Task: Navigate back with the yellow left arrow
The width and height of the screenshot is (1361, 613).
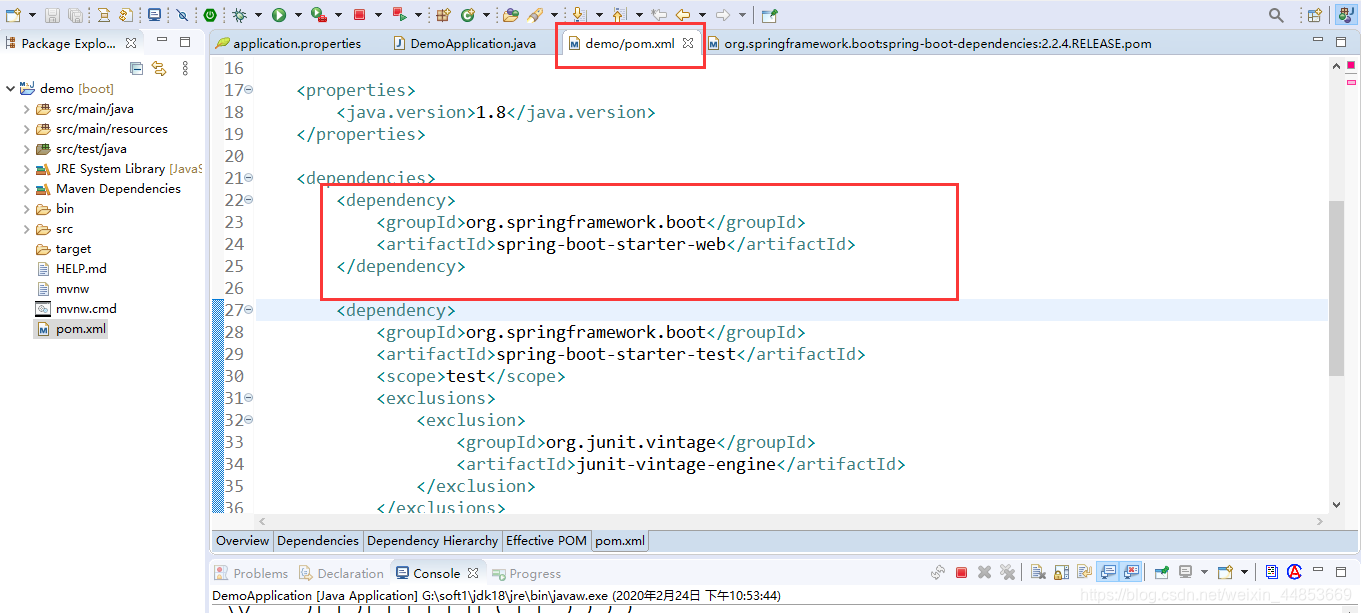Action: tap(684, 15)
